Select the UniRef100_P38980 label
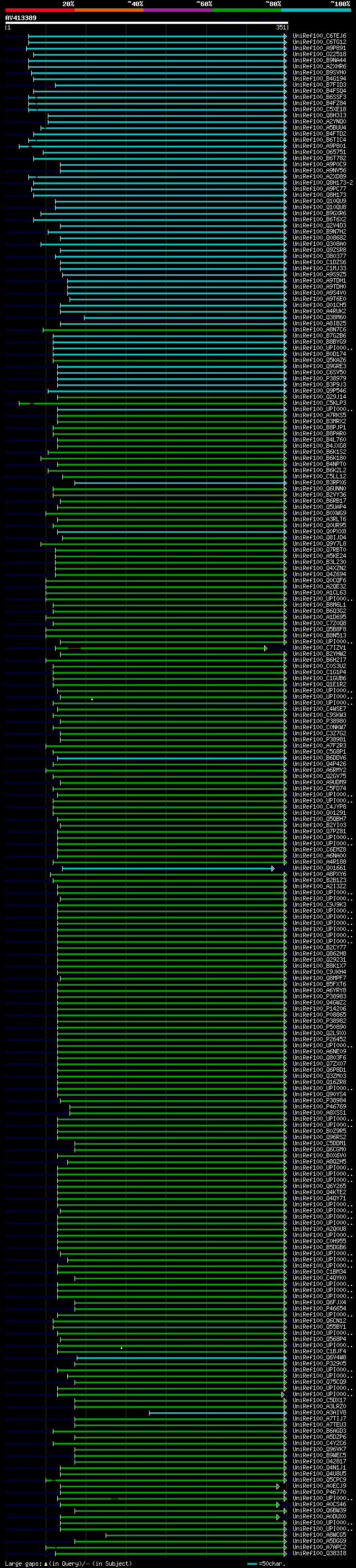The height and width of the screenshot is (1568, 356). 319,721
